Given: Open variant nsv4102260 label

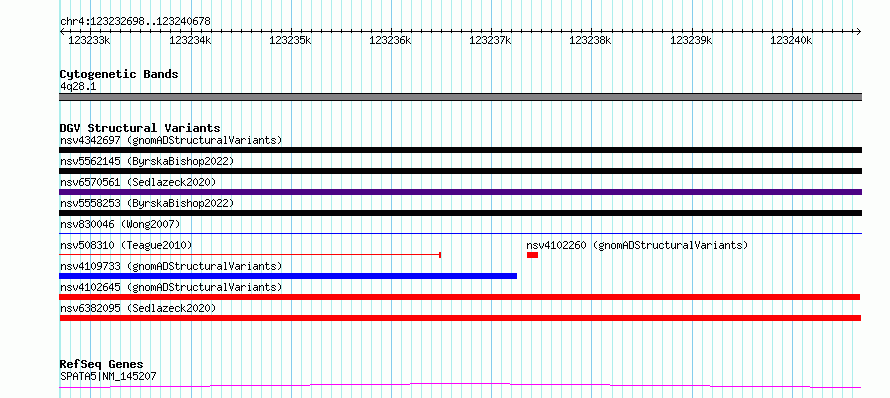Looking at the screenshot, I should (x=637, y=245).
